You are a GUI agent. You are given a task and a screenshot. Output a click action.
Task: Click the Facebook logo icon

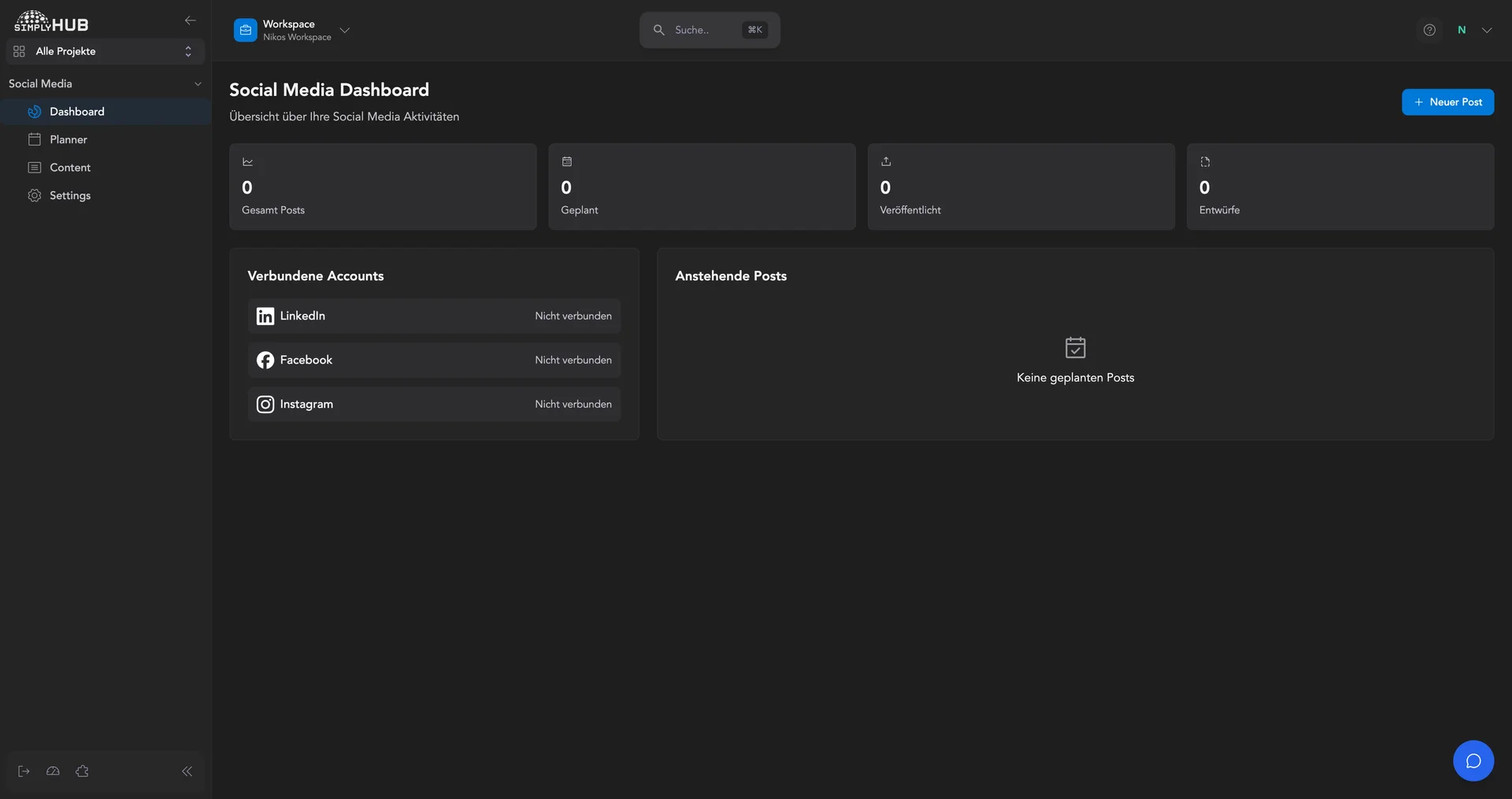tap(265, 360)
